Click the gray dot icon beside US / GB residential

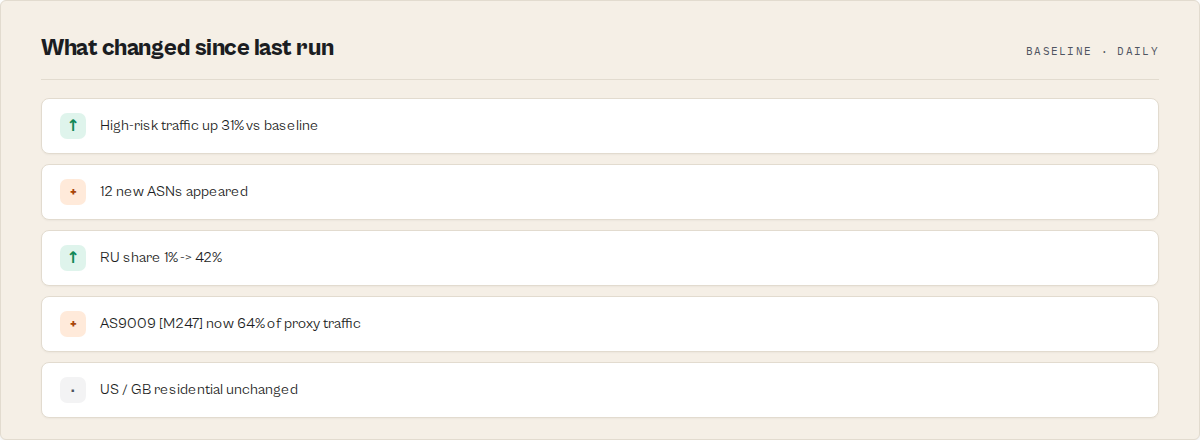[x=73, y=390]
